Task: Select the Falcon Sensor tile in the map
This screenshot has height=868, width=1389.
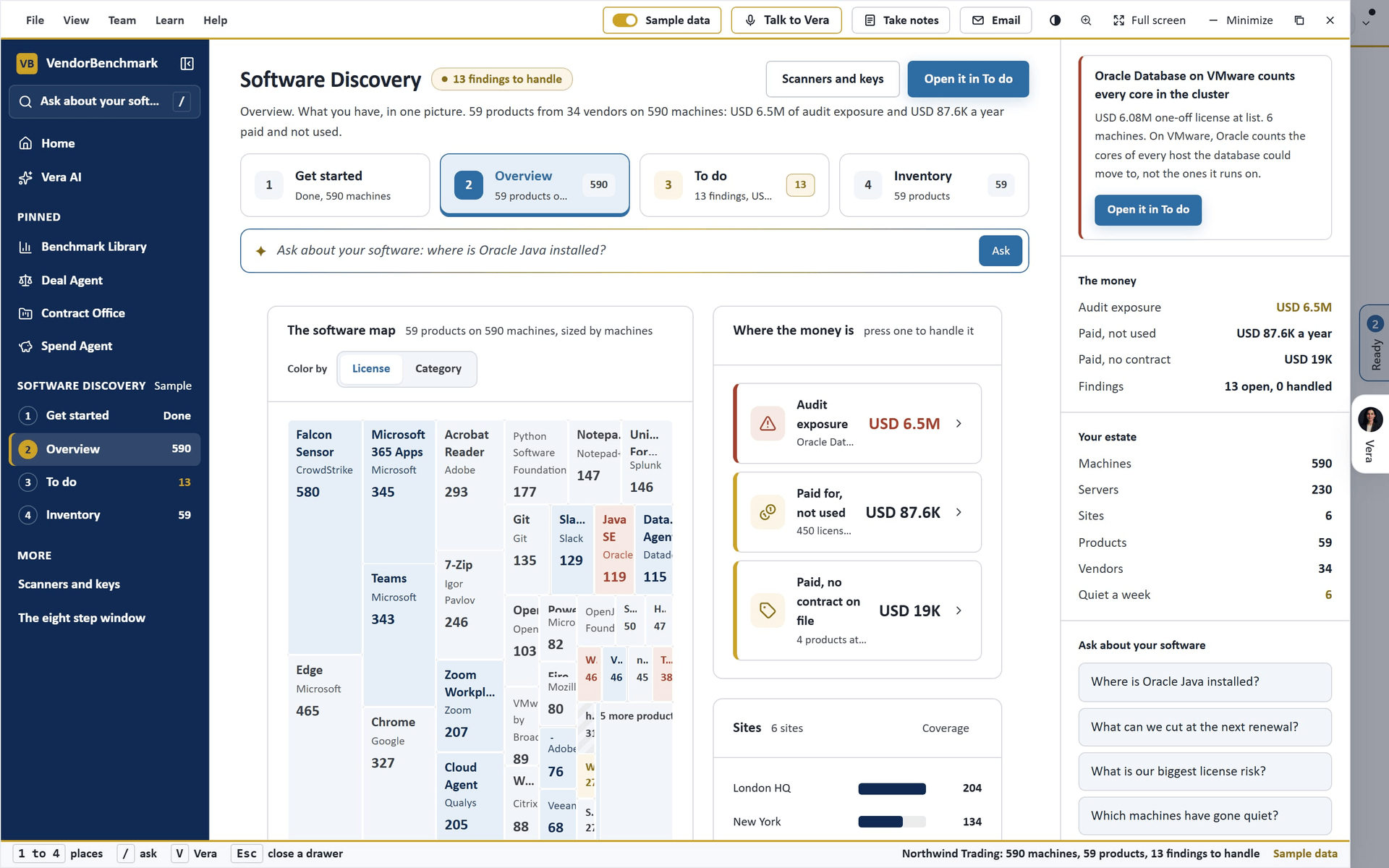Action: click(x=325, y=537)
